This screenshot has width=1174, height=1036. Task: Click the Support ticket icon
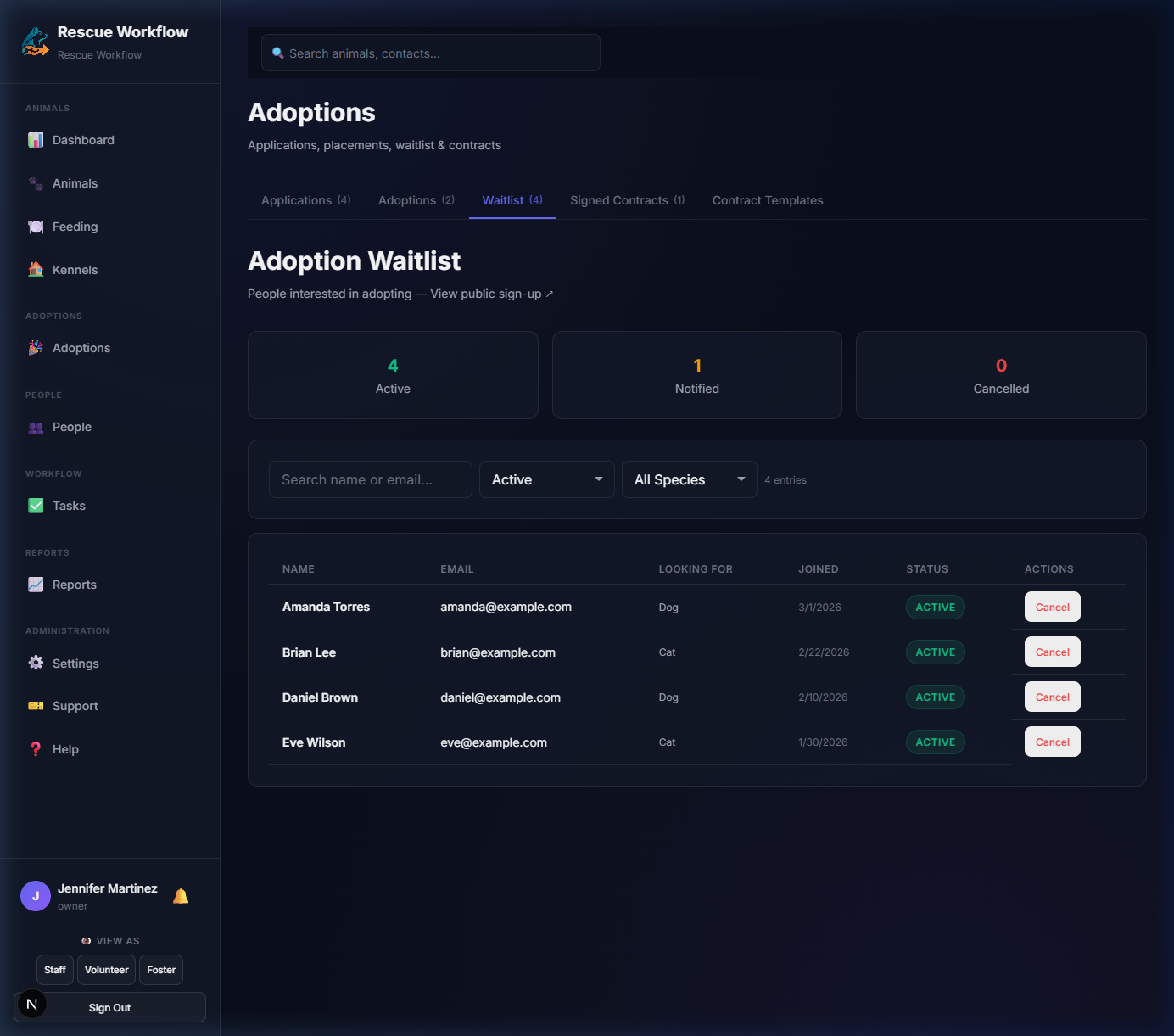[x=36, y=706]
